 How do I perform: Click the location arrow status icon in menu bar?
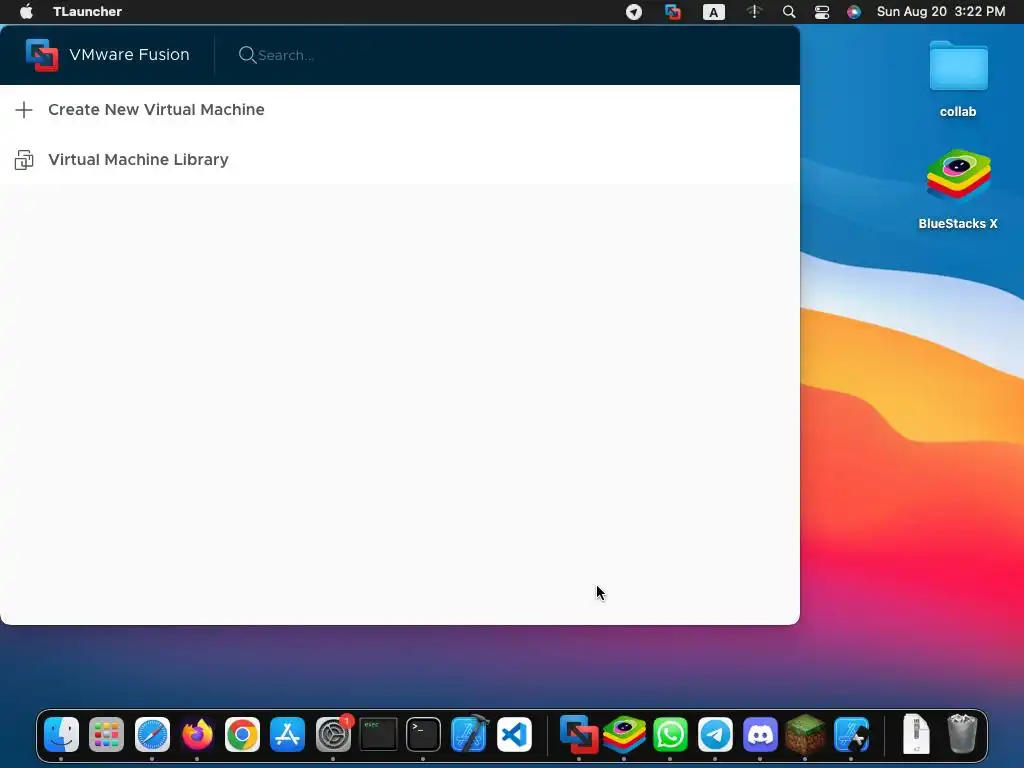click(633, 12)
